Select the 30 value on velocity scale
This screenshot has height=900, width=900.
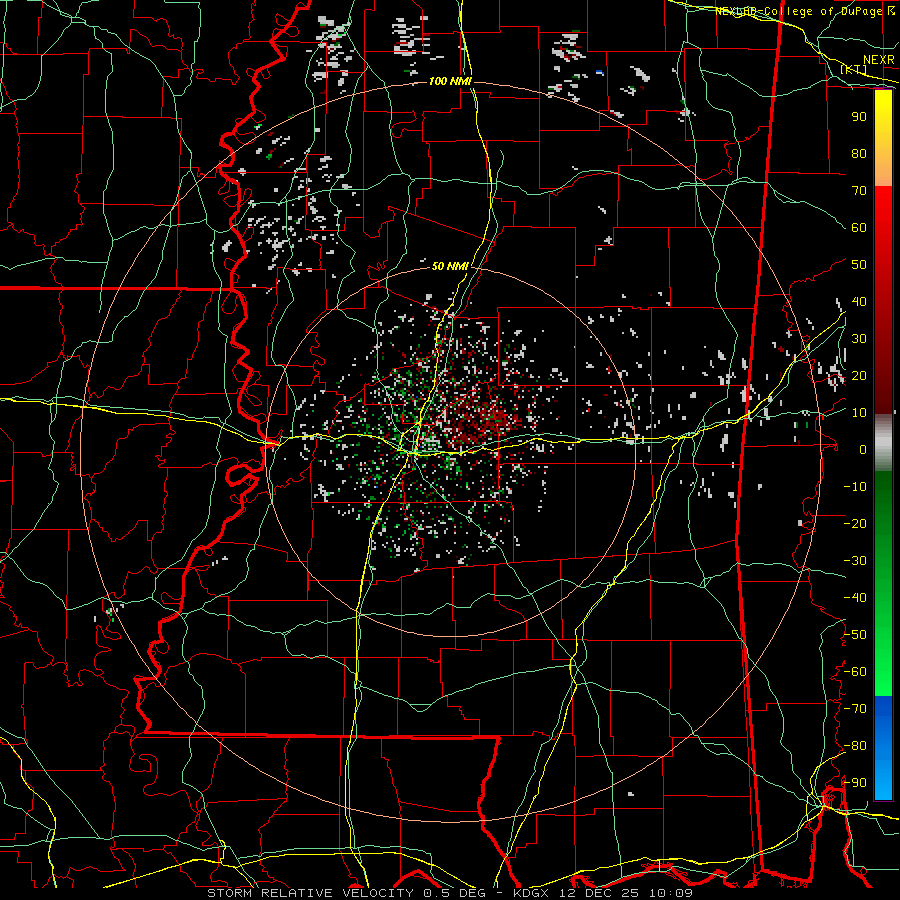(x=859, y=339)
